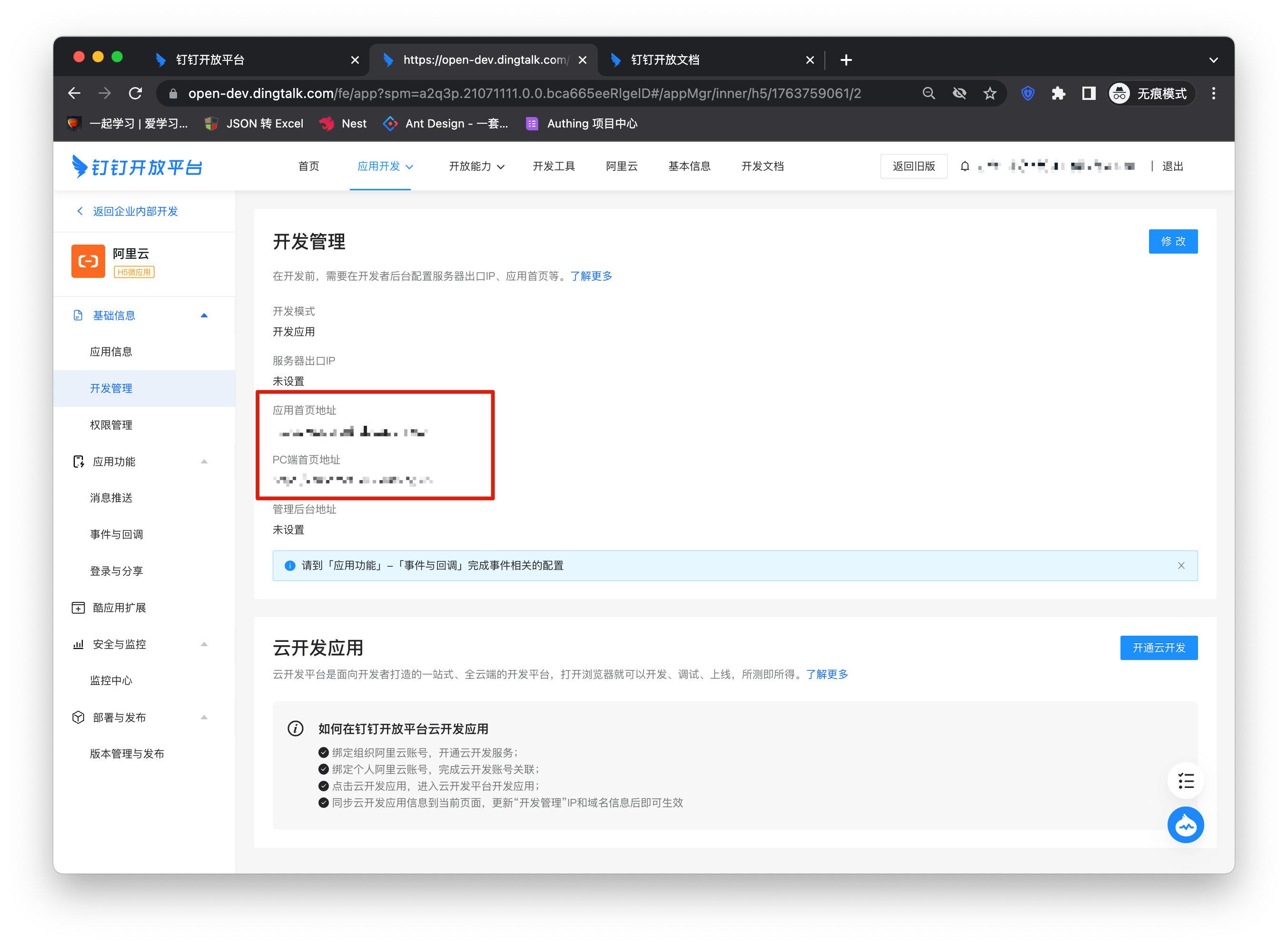Viewport: 1288px width, 944px height.
Task: Select 权限管理 in the sidebar
Action: pyautogui.click(x=111, y=424)
